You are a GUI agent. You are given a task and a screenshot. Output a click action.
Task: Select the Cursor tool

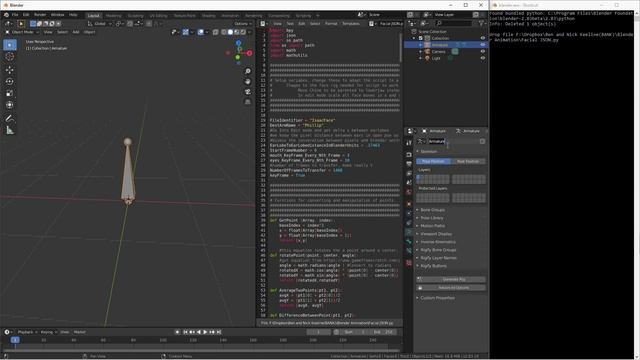point(10,57)
